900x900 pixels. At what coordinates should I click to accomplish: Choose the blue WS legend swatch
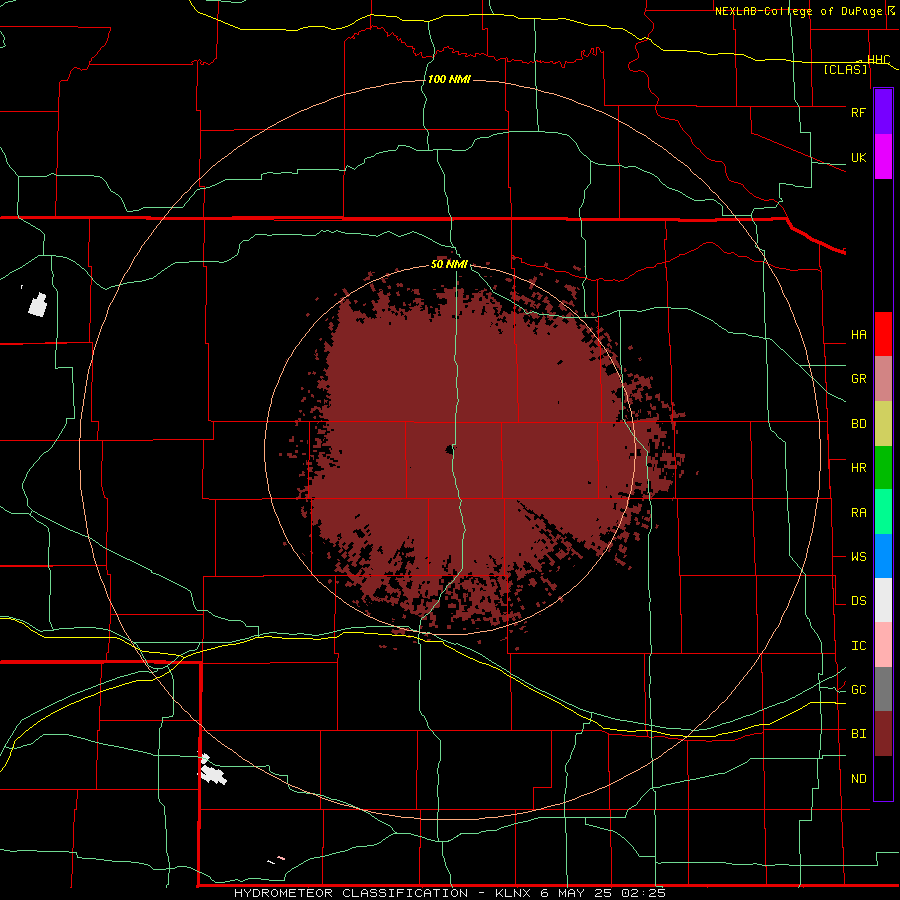[883, 556]
